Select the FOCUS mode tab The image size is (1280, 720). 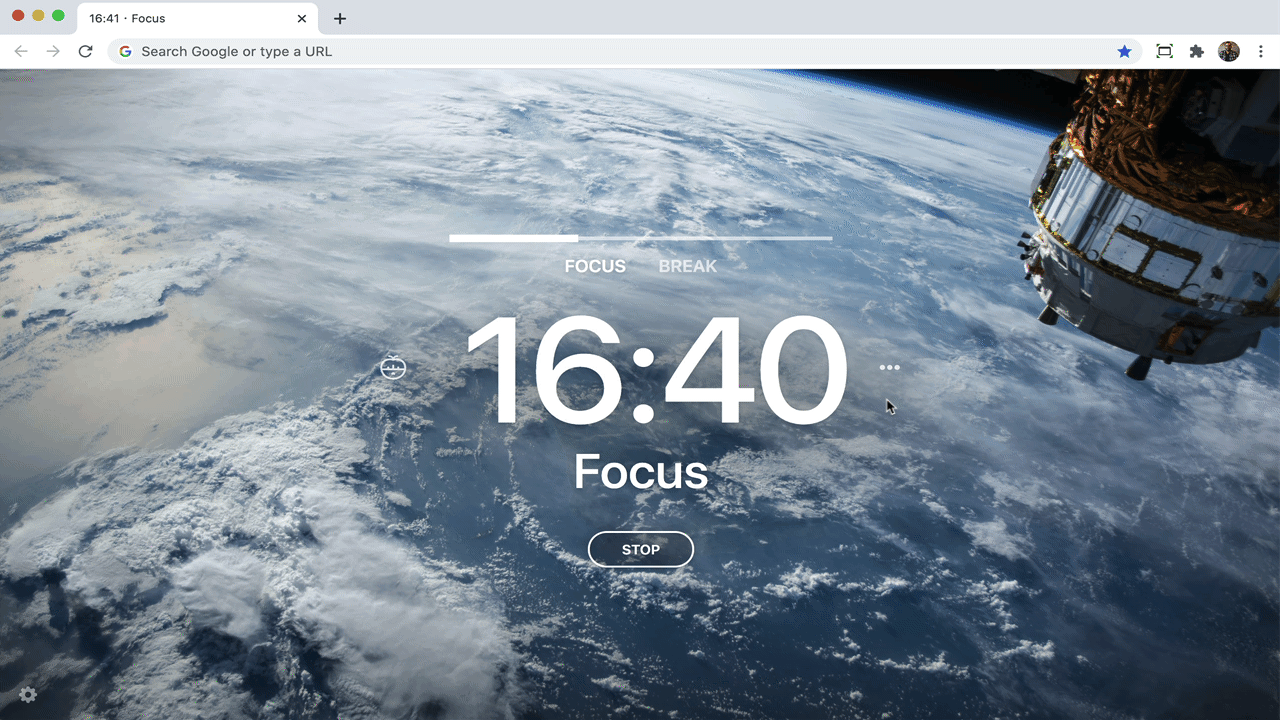coord(595,266)
